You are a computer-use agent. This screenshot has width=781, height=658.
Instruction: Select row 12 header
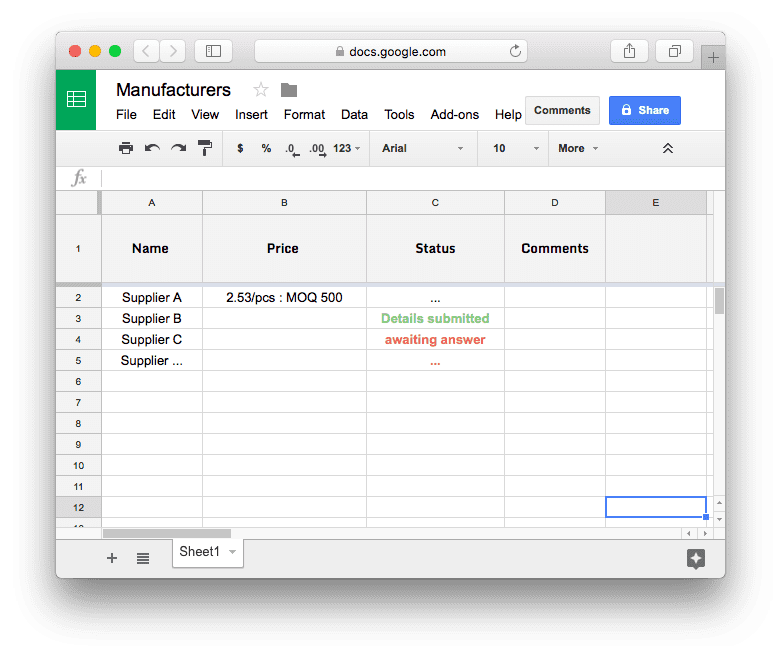pyautogui.click(x=78, y=508)
